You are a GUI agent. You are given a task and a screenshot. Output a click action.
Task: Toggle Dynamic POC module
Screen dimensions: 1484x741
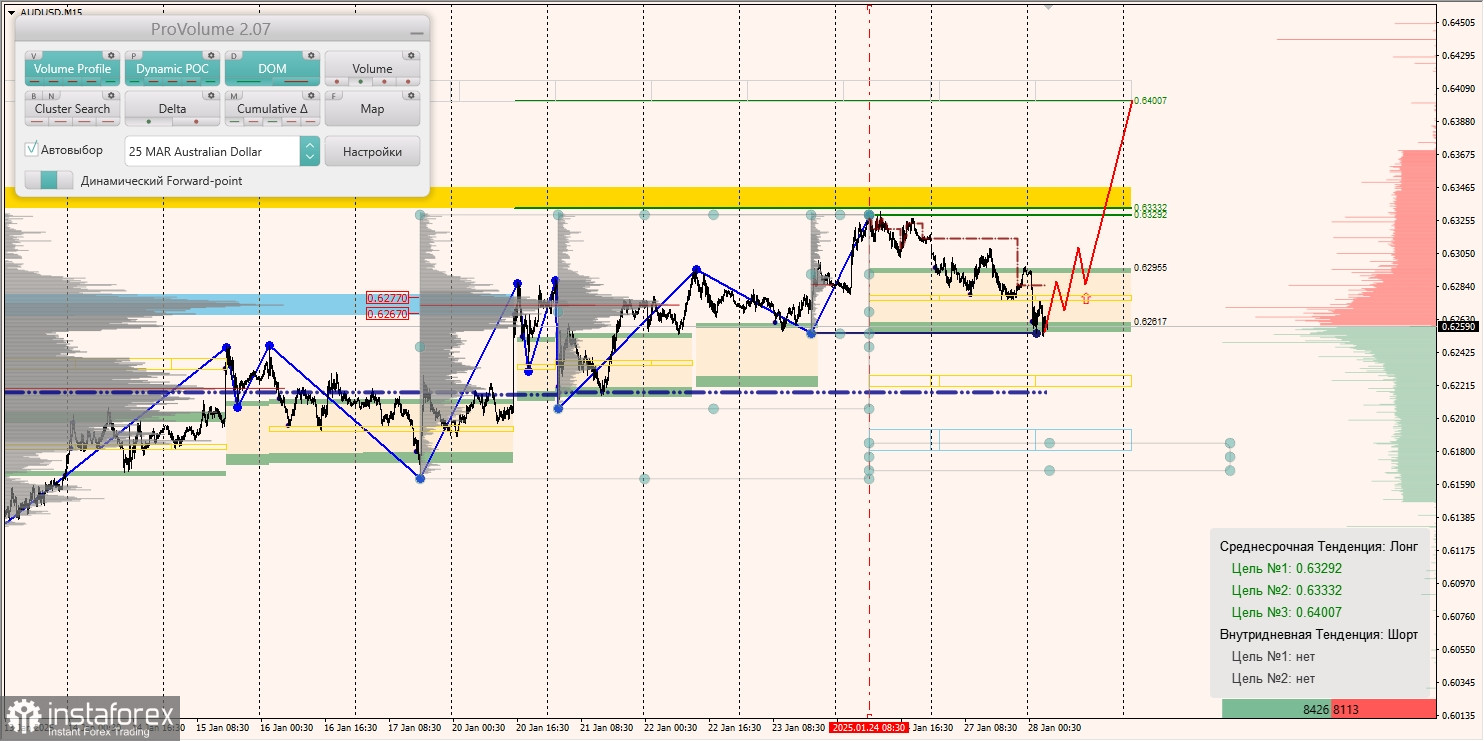pos(172,69)
